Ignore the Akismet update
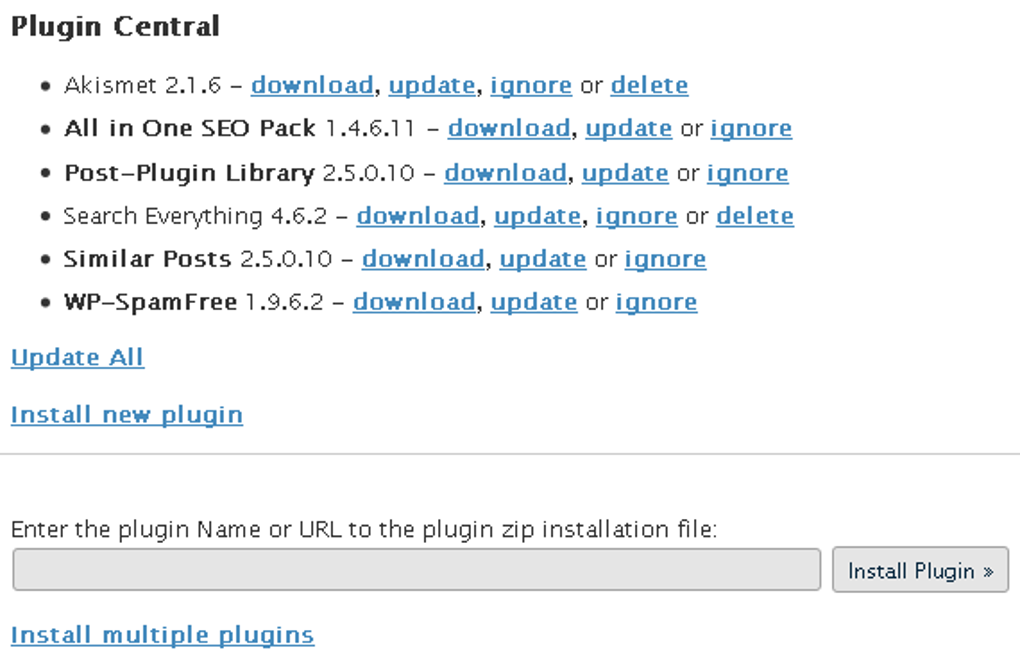Image resolution: width=1020 pixels, height=659 pixels. click(531, 85)
